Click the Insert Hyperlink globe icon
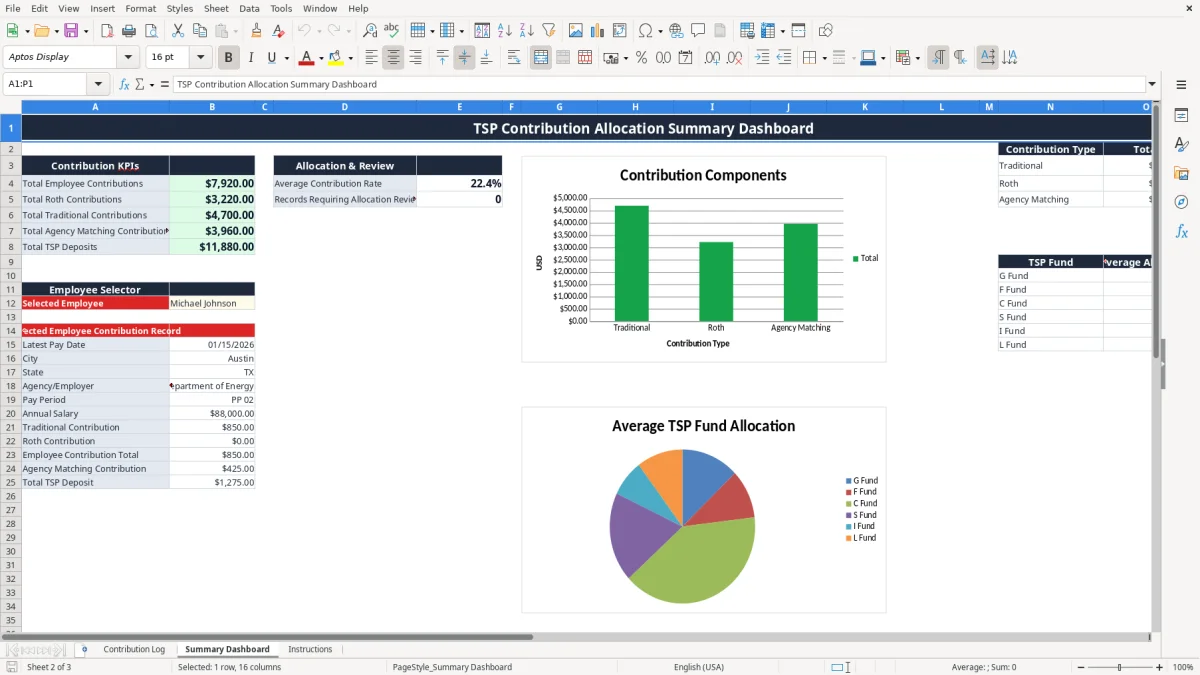 (x=676, y=31)
